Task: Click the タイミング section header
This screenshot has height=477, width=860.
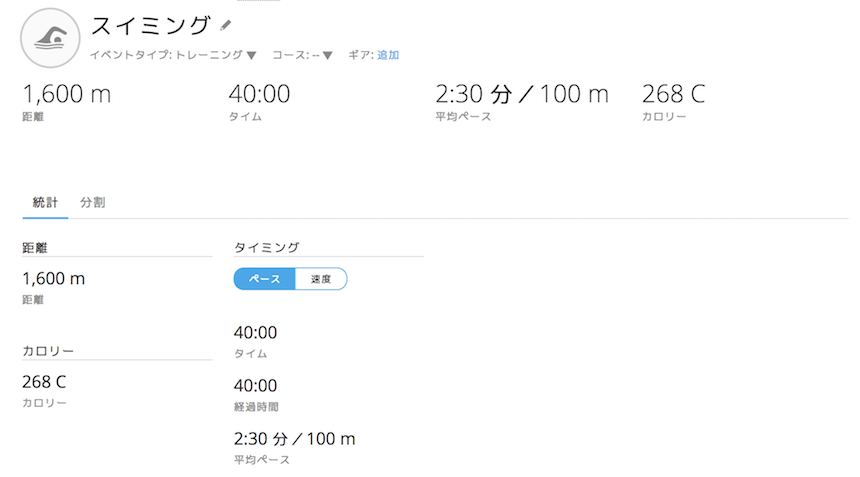Action: click(267, 247)
